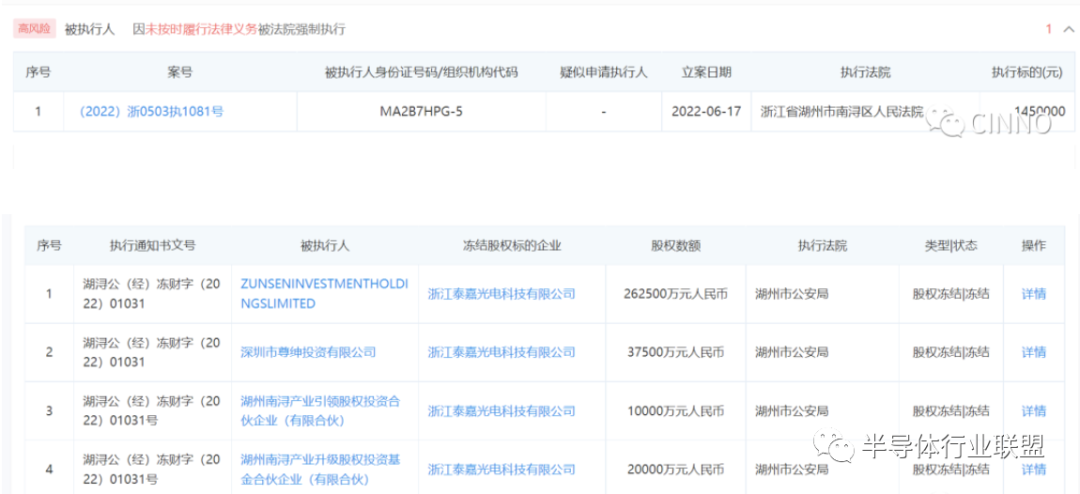The width and height of the screenshot is (1080, 494).
Task: Open case (2022)浙0503执1081号 link
Action: 152,111
